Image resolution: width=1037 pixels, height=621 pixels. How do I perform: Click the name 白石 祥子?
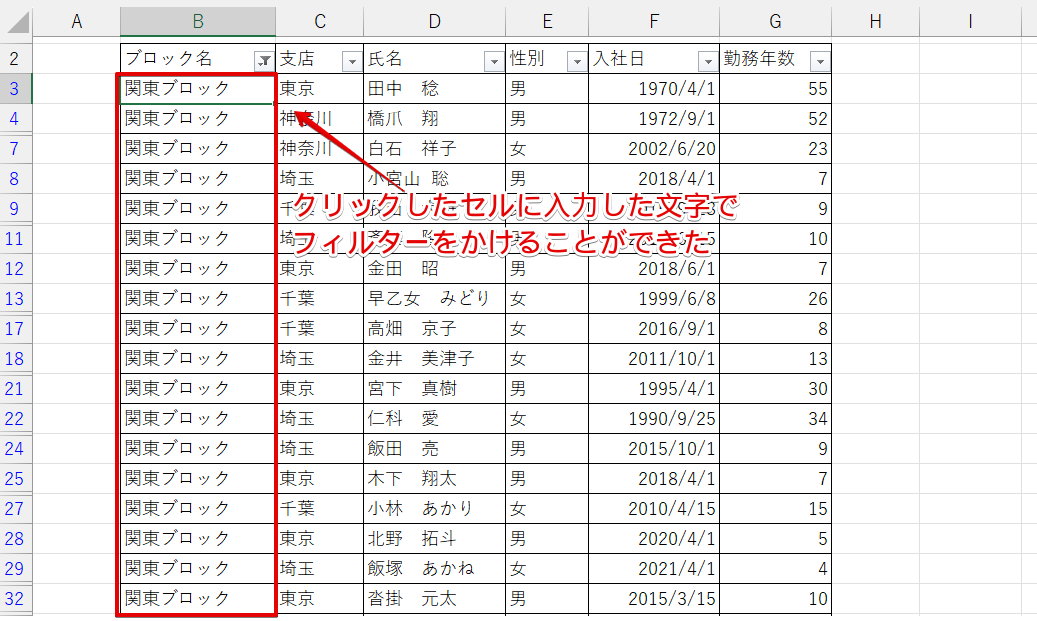(x=412, y=149)
